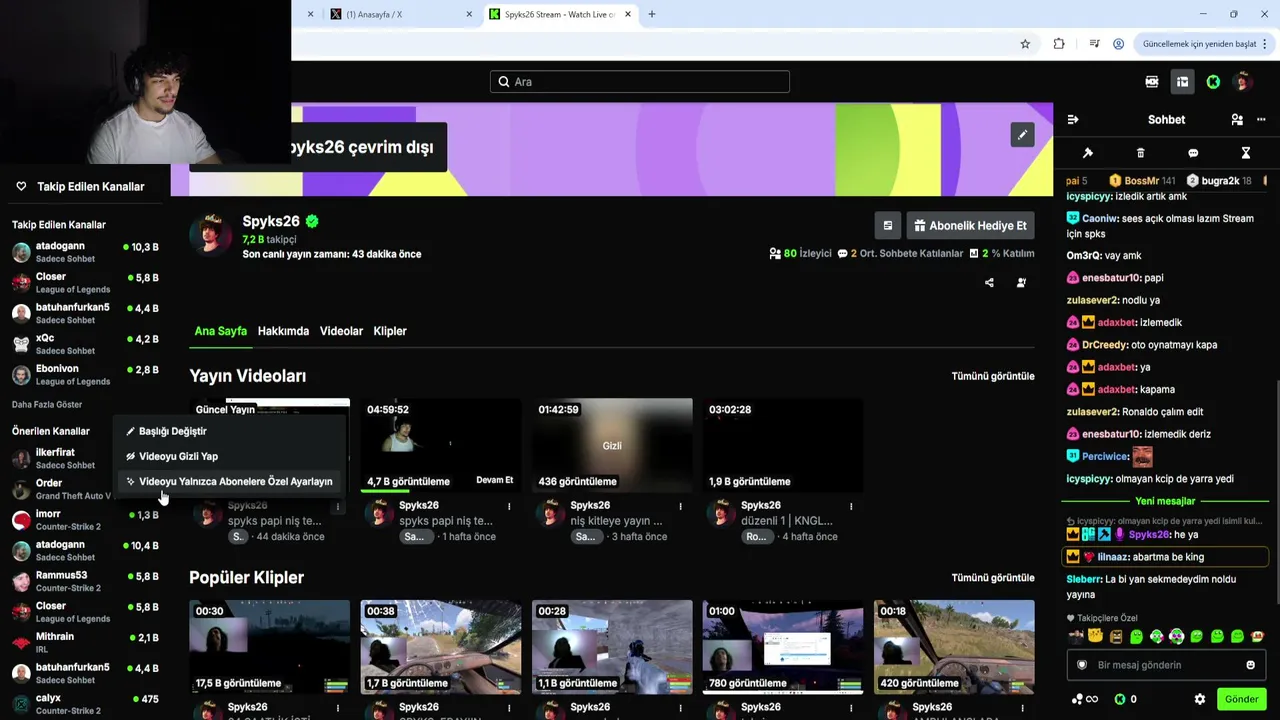Screen dimensions: 1280x720
Task: Open the Videolar channel tab
Action: click(341, 331)
